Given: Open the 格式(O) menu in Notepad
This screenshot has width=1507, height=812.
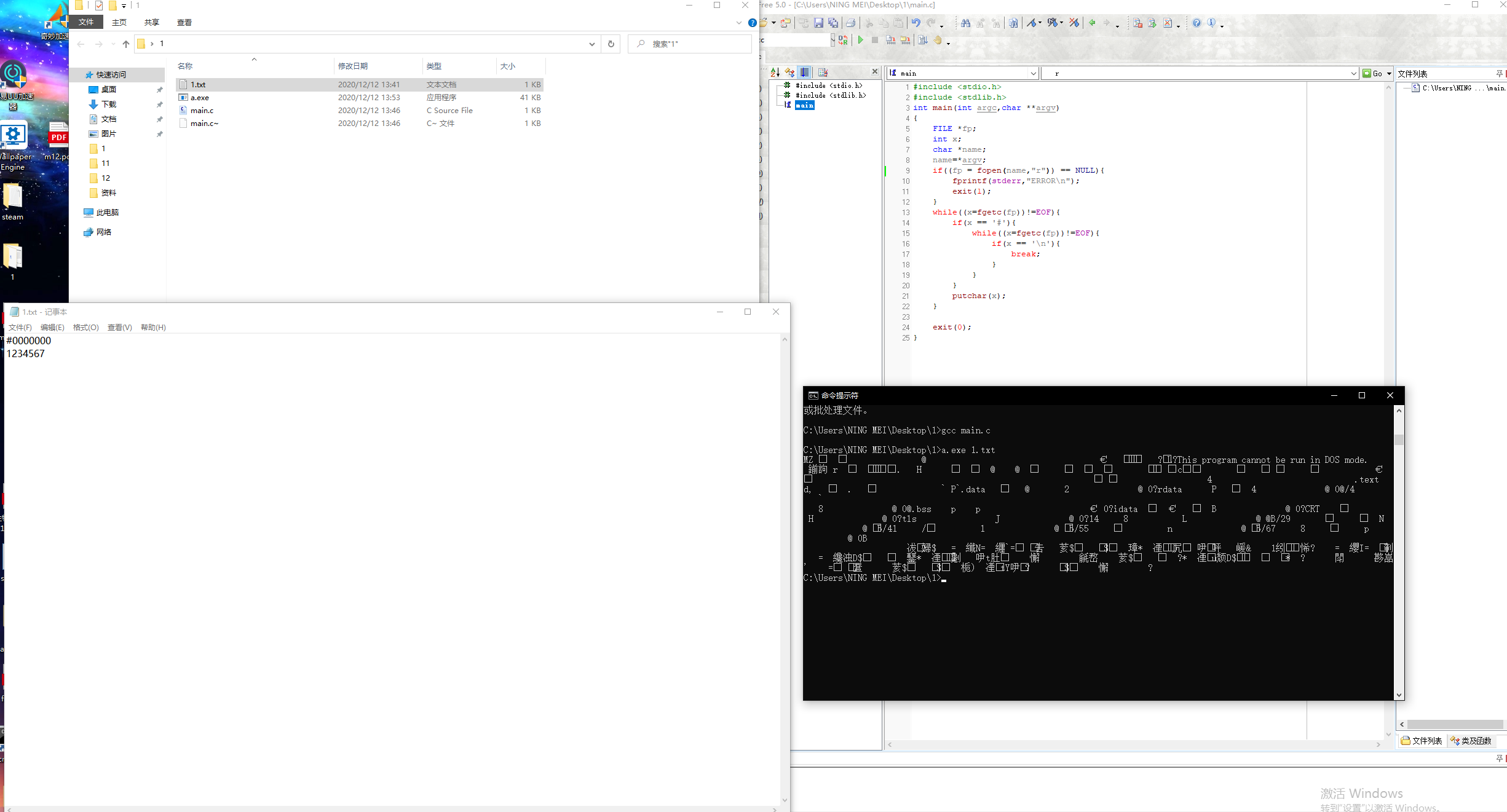Looking at the screenshot, I should [85, 328].
